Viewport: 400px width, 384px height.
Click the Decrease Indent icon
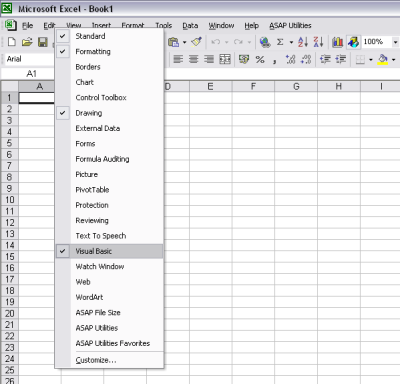pos(325,59)
